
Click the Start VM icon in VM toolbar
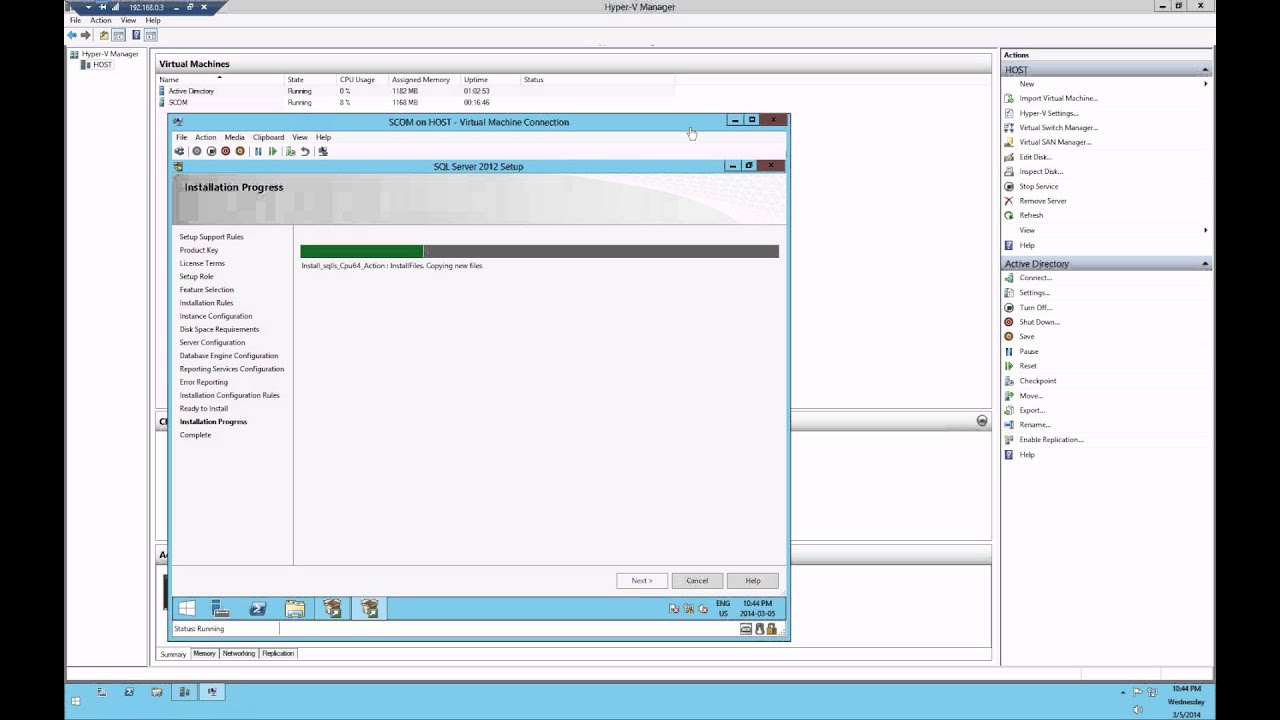coord(197,151)
